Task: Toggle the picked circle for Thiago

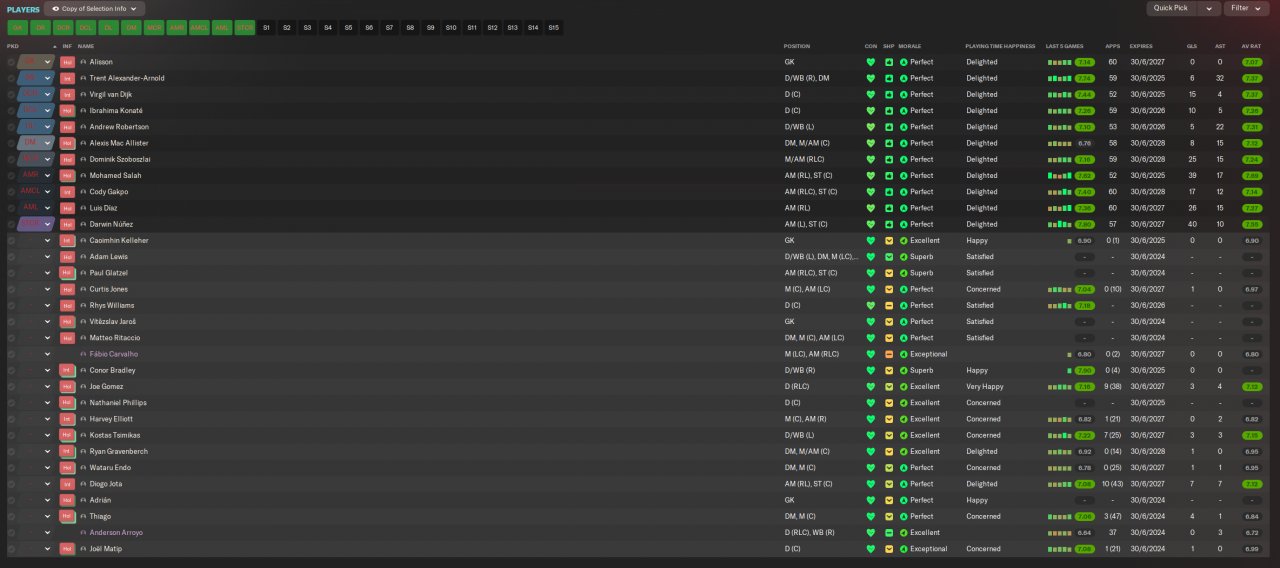Action: tap(11, 516)
